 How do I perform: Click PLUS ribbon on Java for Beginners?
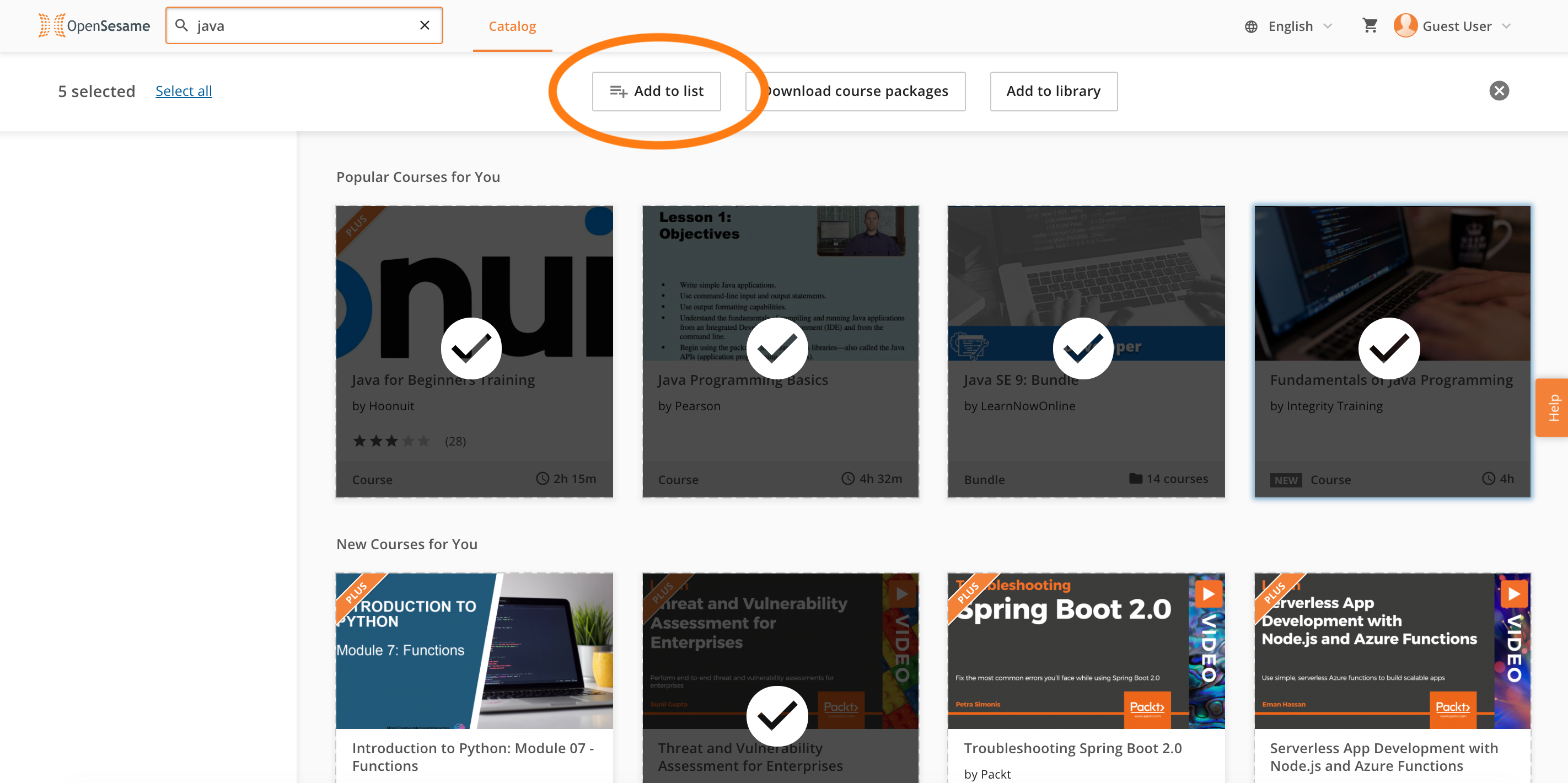(357, 227)
